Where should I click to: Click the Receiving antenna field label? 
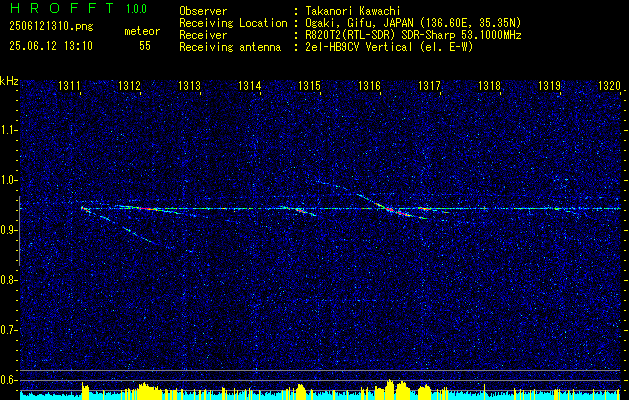(x=230, y=47)
